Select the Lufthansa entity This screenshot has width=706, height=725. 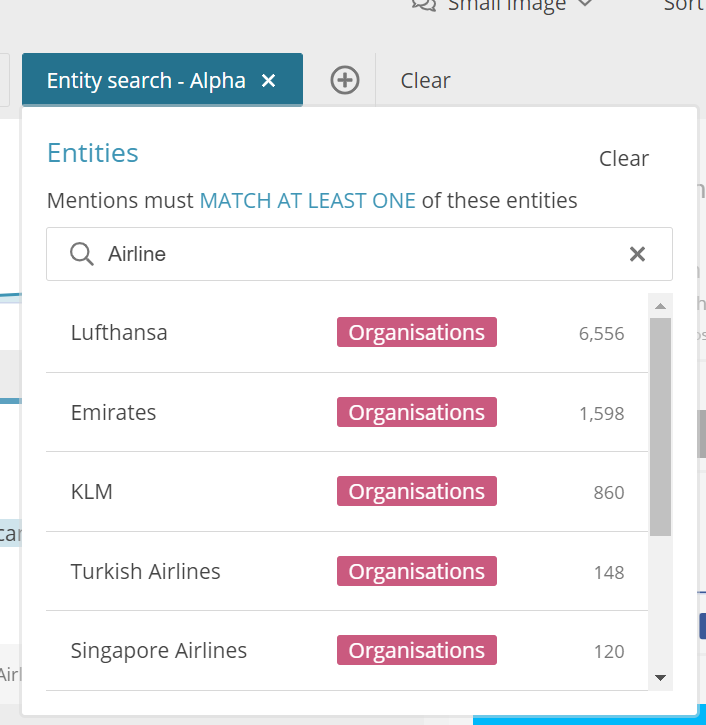pyautogui.click(x=347, y=332)
